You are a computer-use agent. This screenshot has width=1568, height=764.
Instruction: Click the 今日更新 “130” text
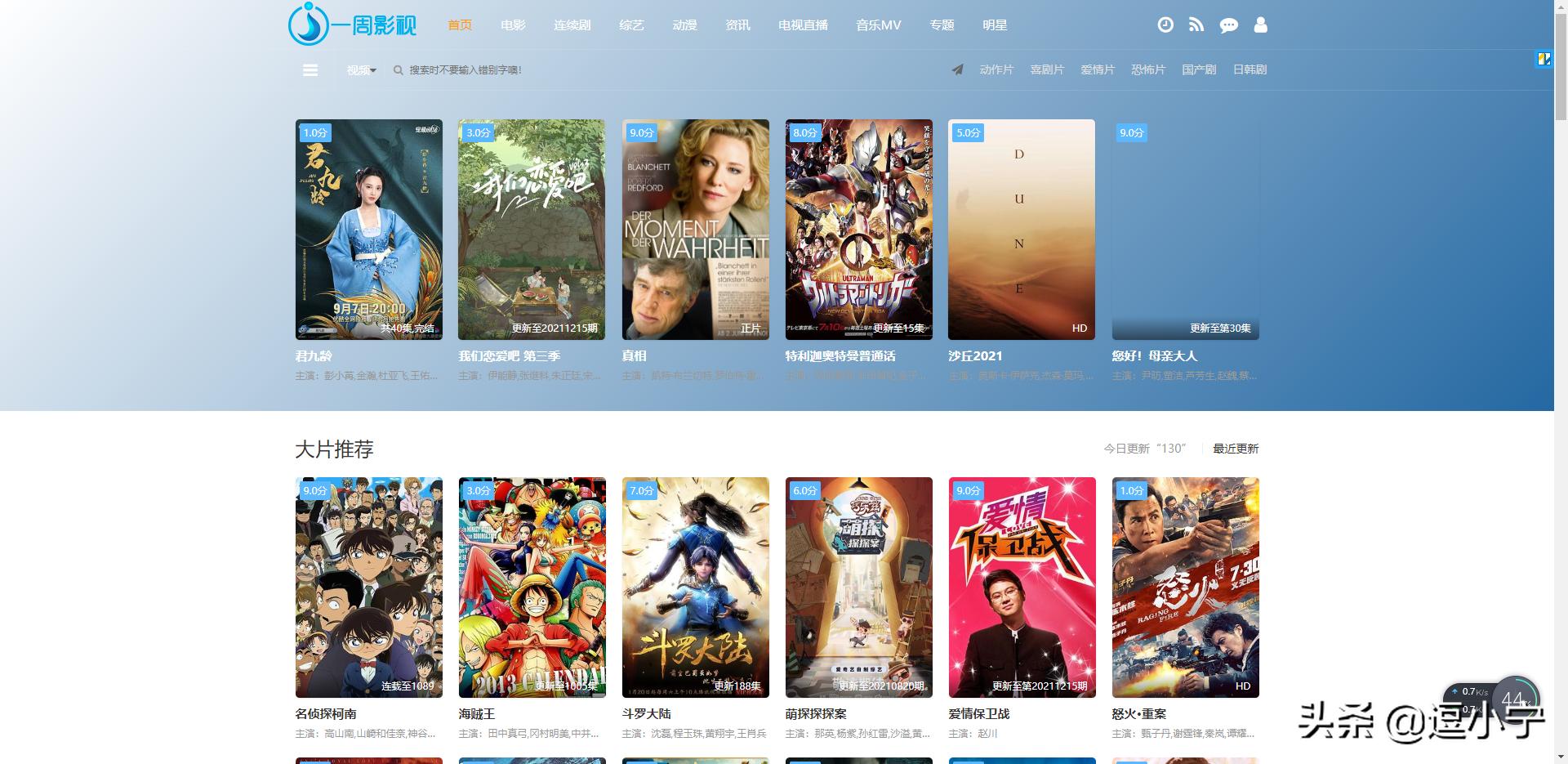tap(1144, 449)
